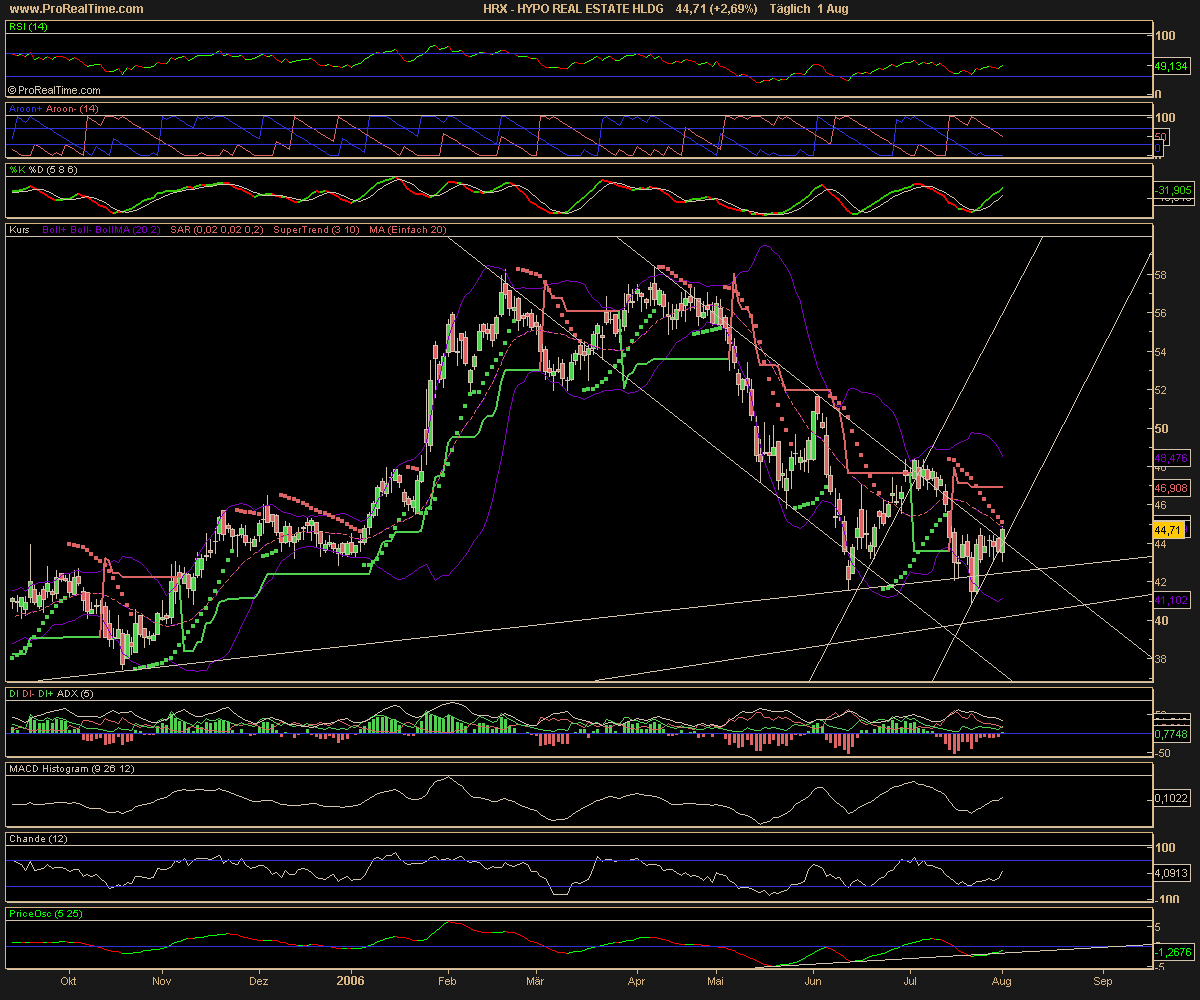Click the Dez month label on time axis
Image resolution: width=1200 pixels, height=1000 pixels.
pyautogui.click(x=258, y=982)
